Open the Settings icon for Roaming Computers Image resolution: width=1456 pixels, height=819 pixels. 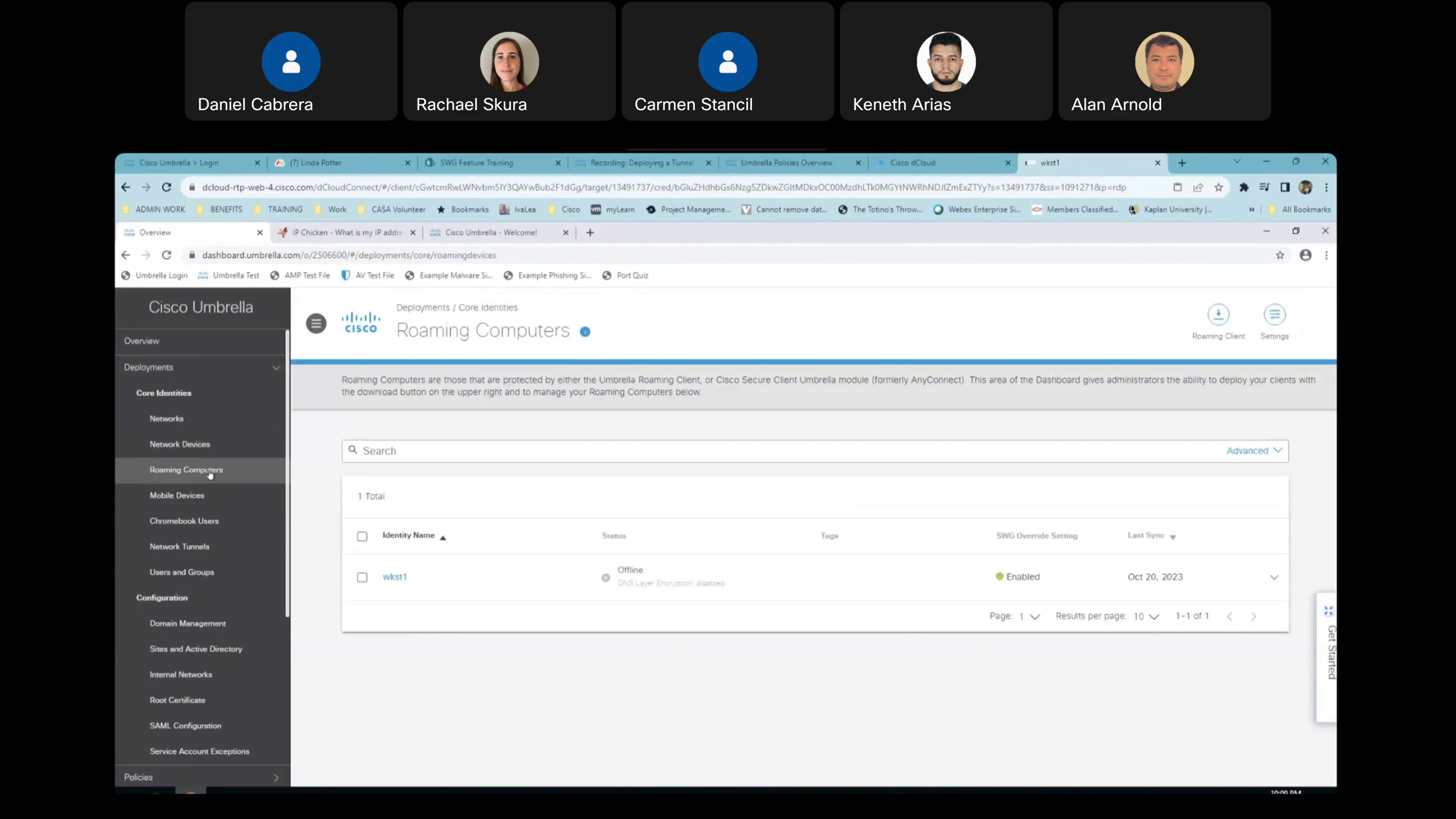pos(1274,314)
